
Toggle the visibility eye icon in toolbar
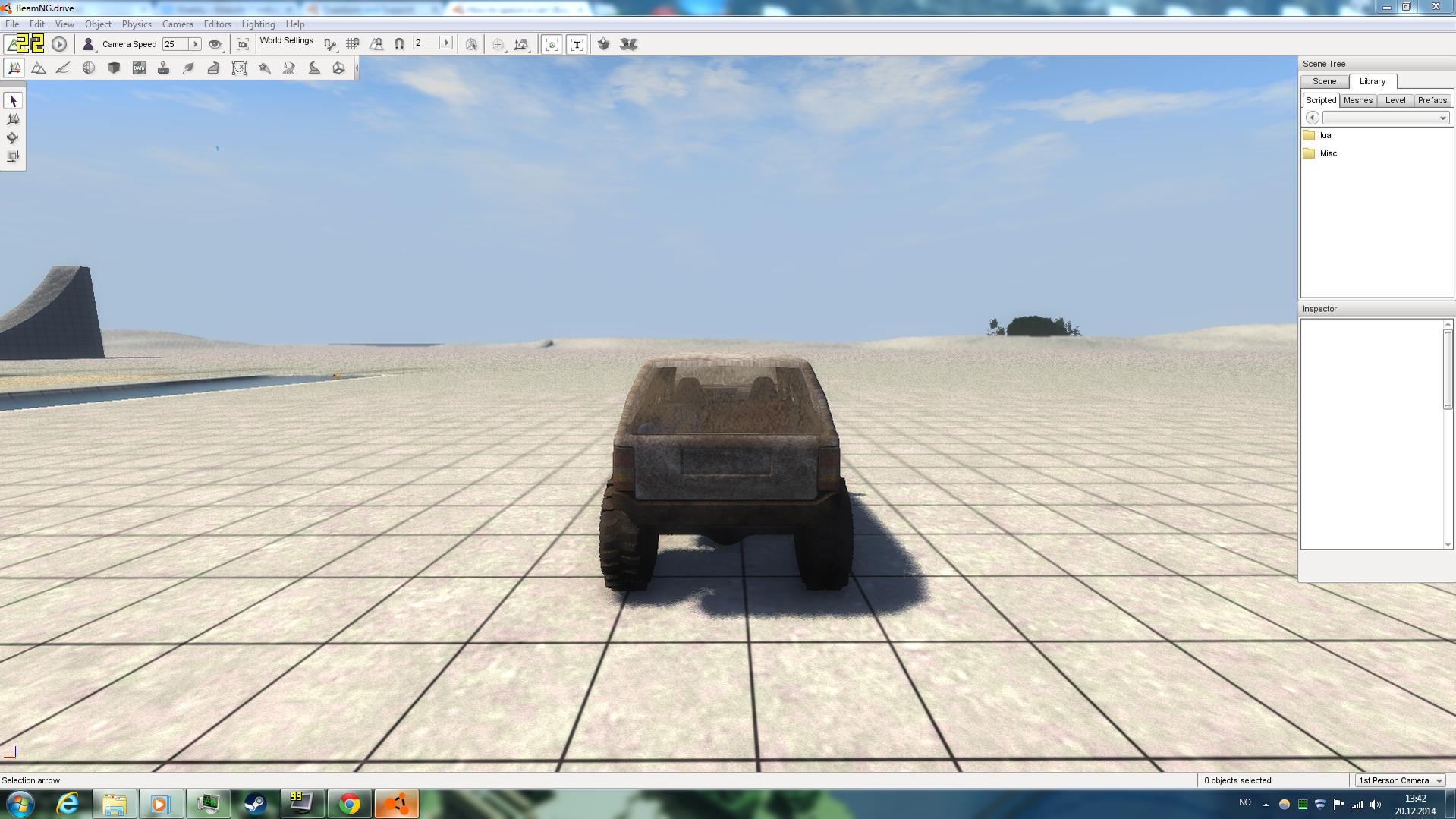pos(215,44)
